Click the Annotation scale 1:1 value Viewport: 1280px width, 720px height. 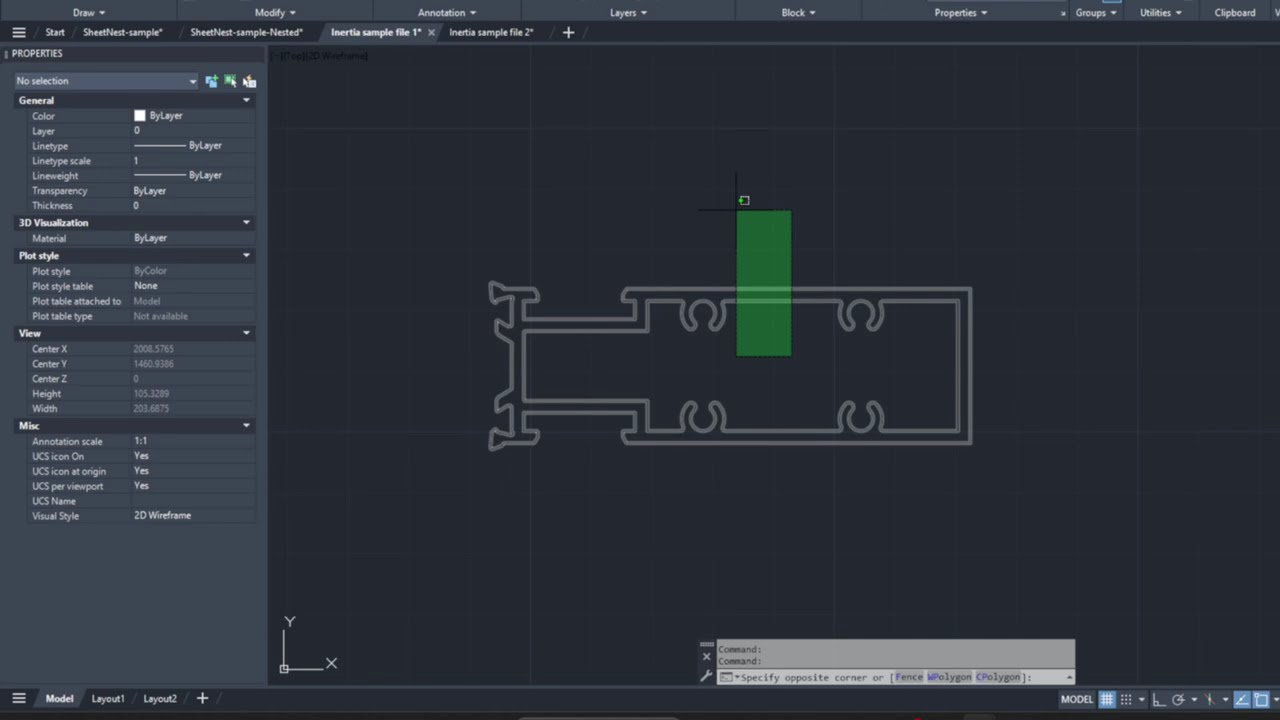[192, 441]
